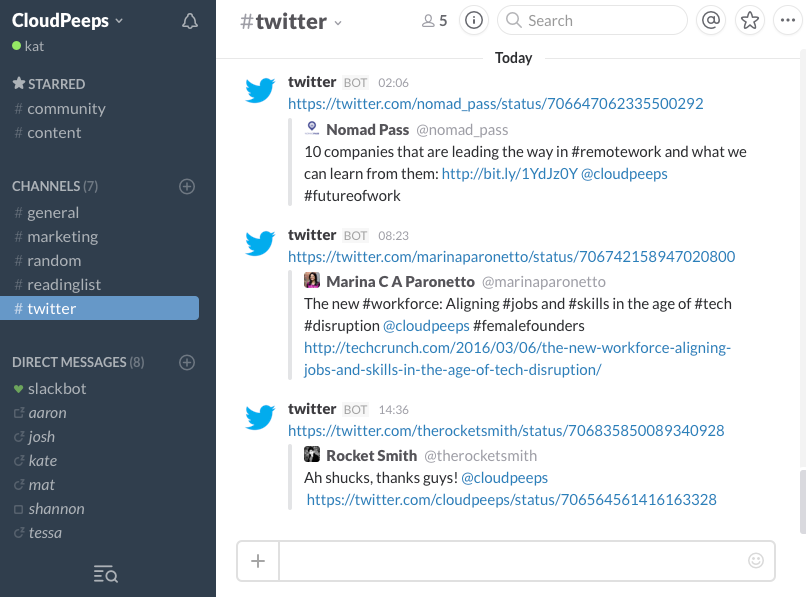The image size is (806, 597).
Task: Click the @nomad_pass handle
Action: (x=462, y=130)
